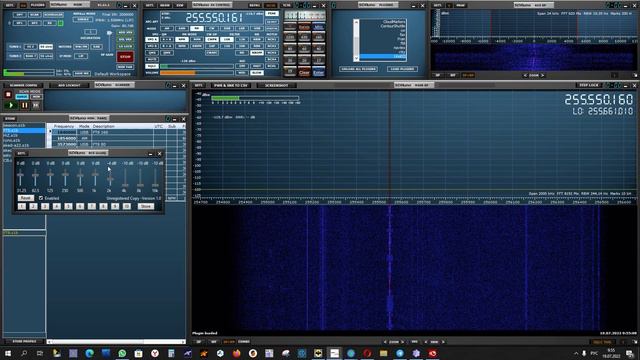640x360 pixels.
Task: Select VFO B in RX Control
Action: click(x=152, y=46)
